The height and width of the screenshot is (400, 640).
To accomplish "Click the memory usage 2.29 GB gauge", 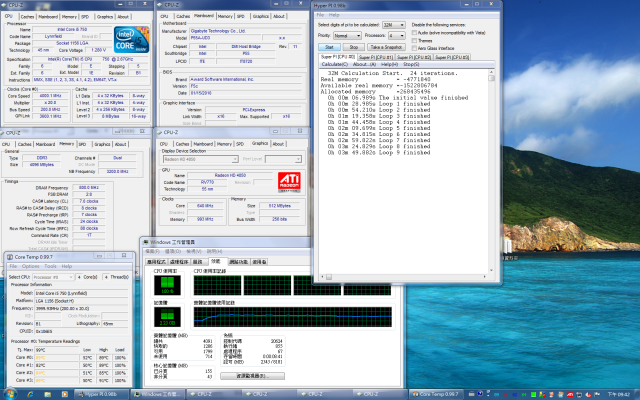I will pos(167,317).
